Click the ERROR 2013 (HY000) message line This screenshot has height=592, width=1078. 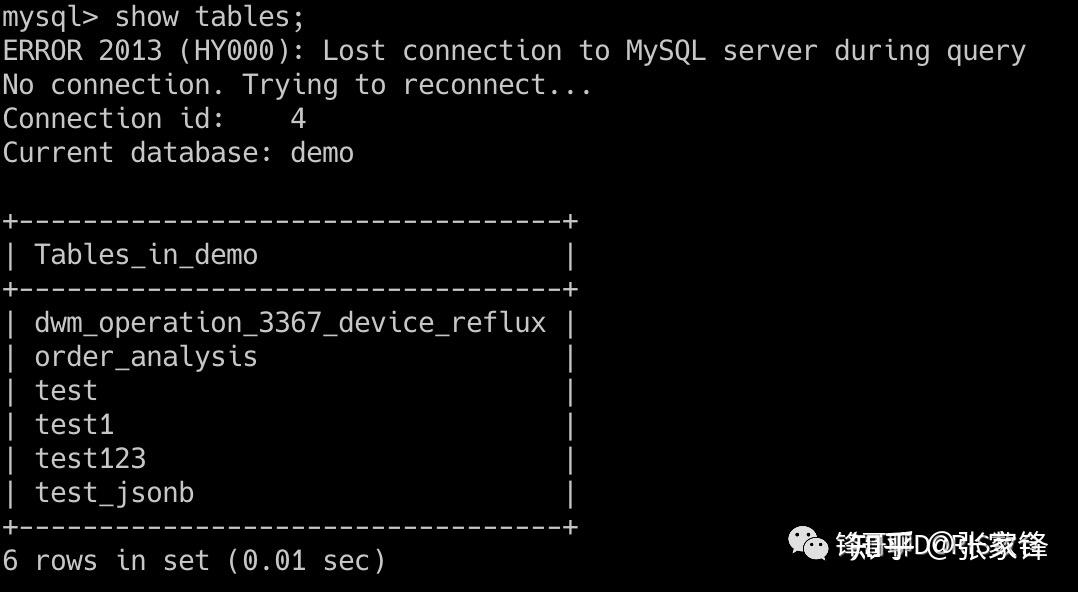514,52
